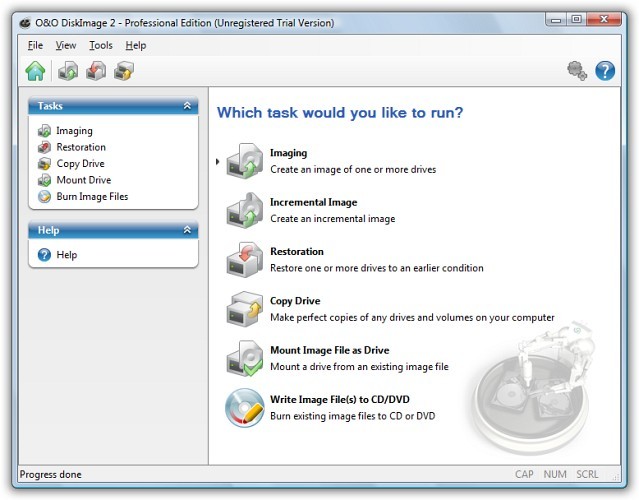639x500 pixels.
Task: Open help via blue question mark toolbar icon
Action: pos(605,71)
